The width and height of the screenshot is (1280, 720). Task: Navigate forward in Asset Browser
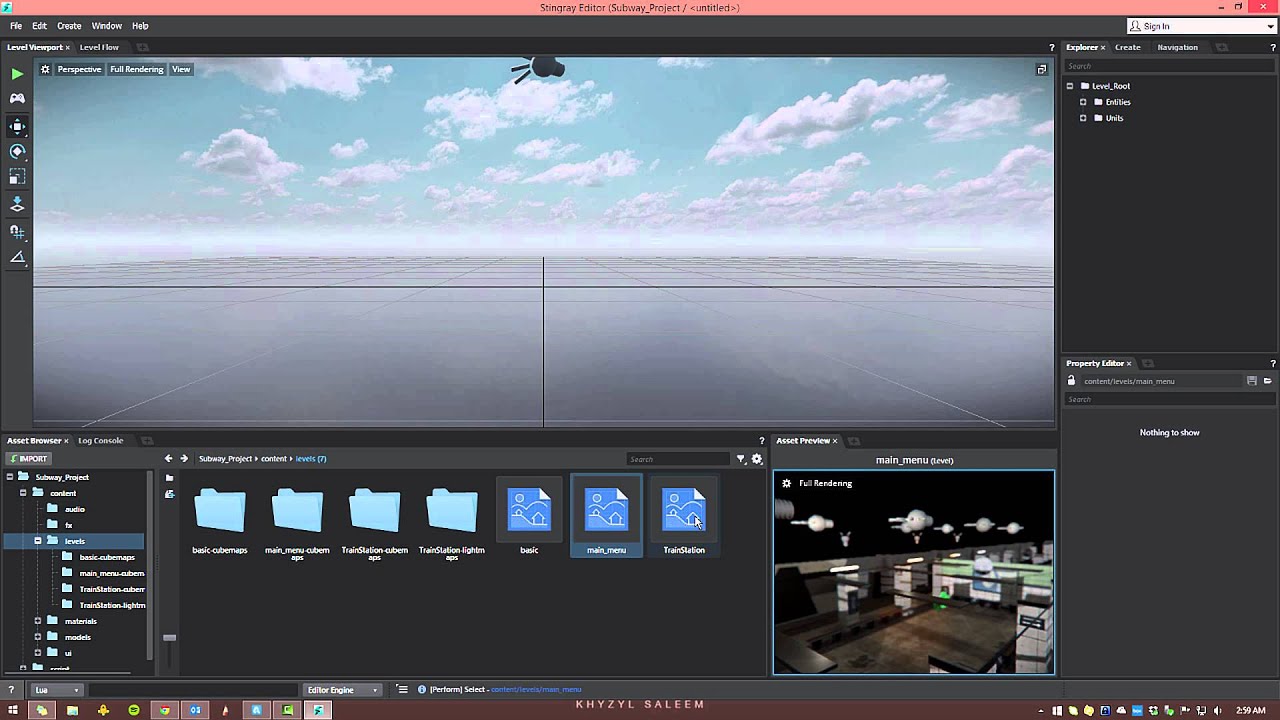(x=184, y=458)
